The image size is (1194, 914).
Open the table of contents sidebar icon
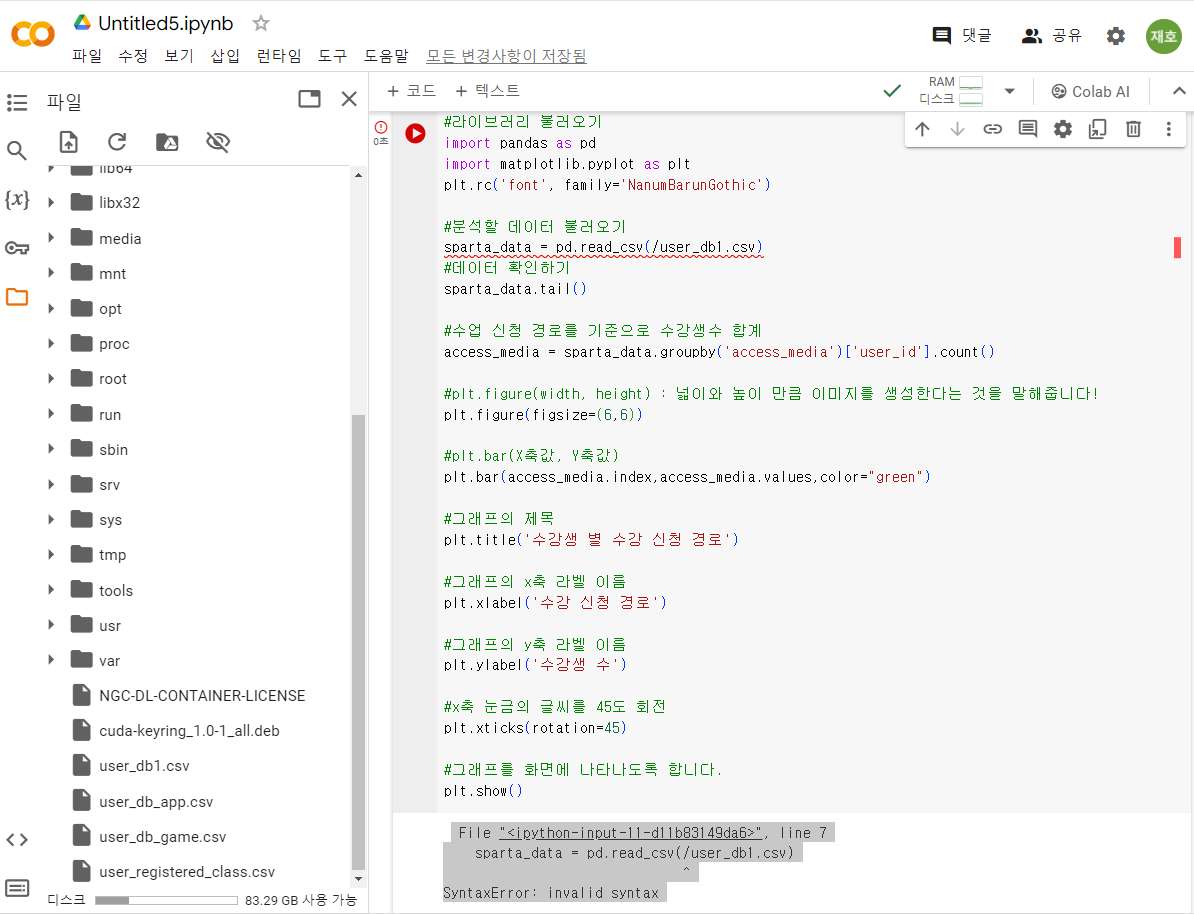[17, 103]
